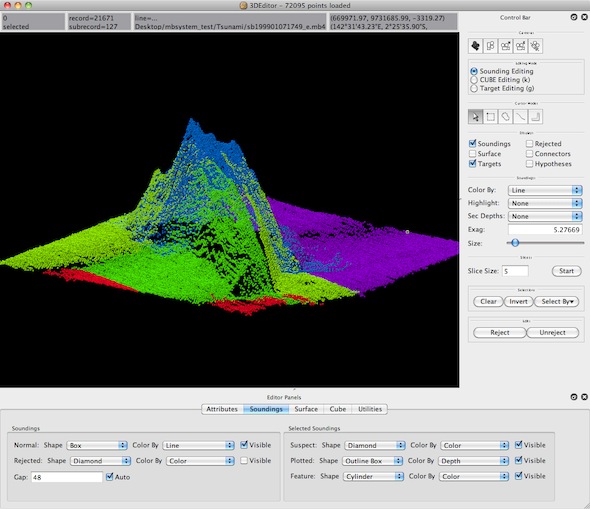The width and height of the screenshot is (590, 509).
Task: Open Plotted Color By dropdown showing Depth
Action: pos(474,461)
